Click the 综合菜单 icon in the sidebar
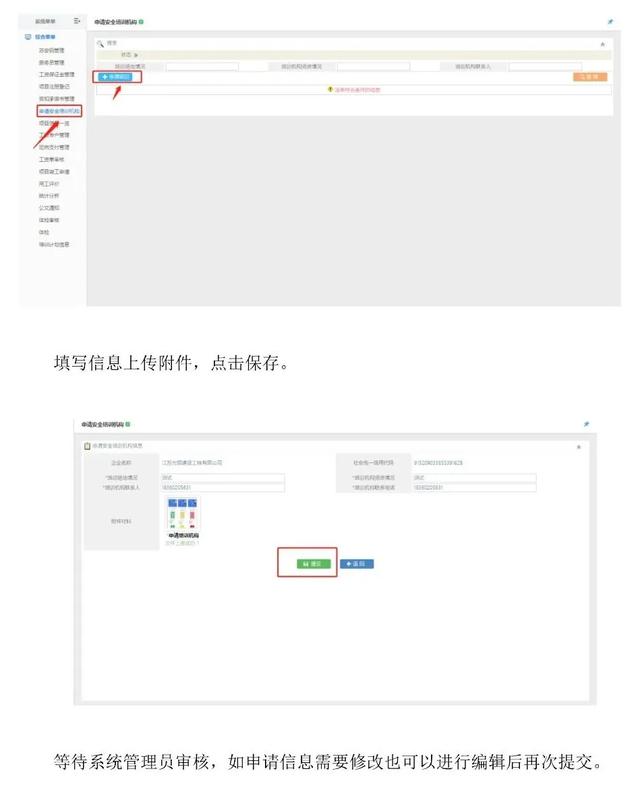The height and width of the screenshot is (796, 640). (28, 37)
